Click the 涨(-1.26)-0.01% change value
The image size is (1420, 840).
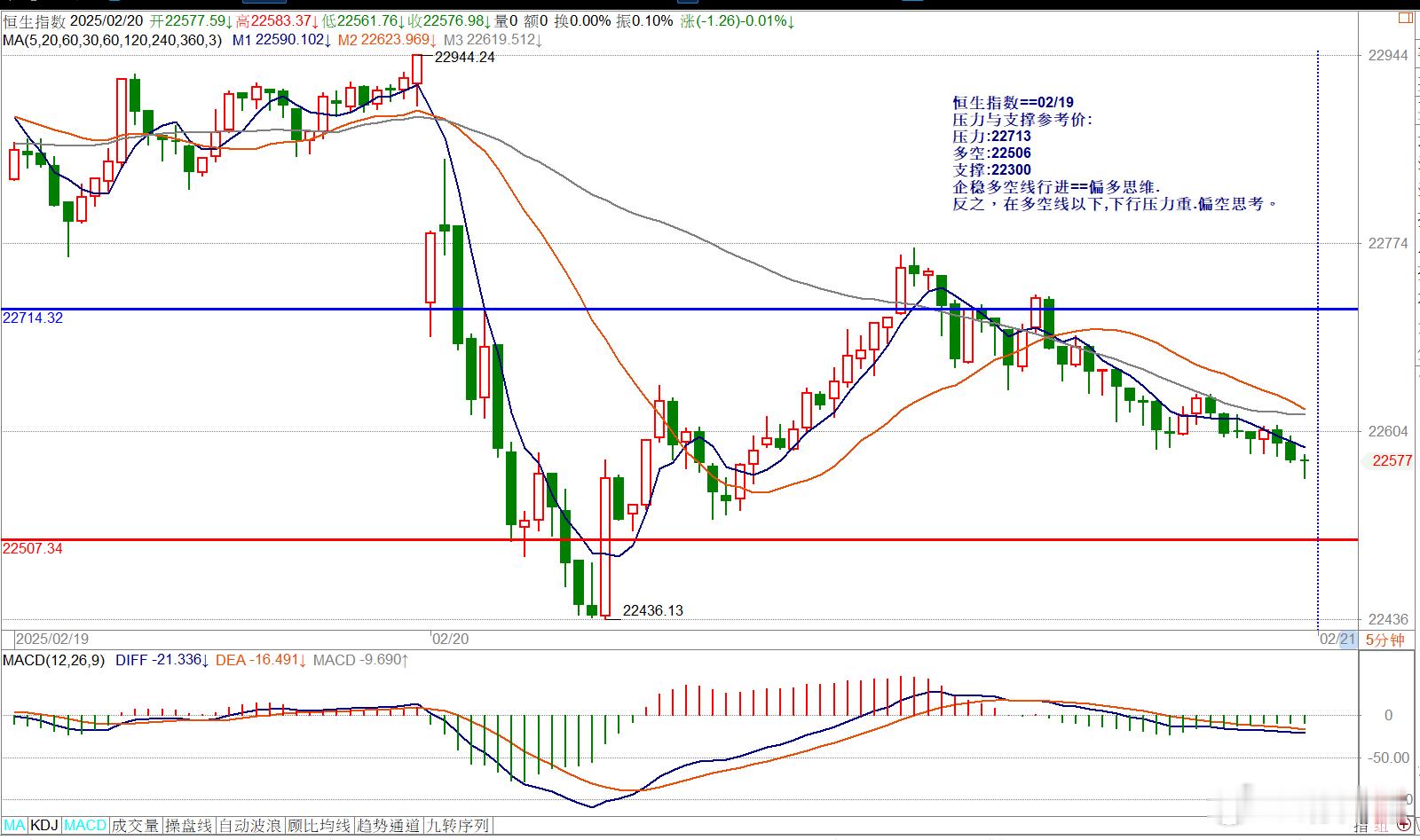pyautogui.click(x=738, y=21)
